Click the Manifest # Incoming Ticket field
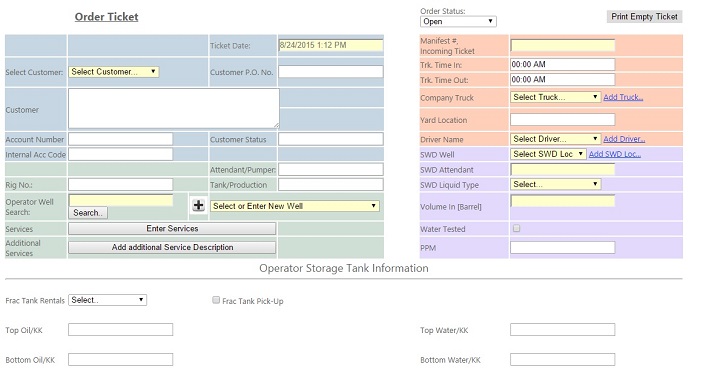The height and width of the screenshot is (376, 720). (x=562, y=45)
